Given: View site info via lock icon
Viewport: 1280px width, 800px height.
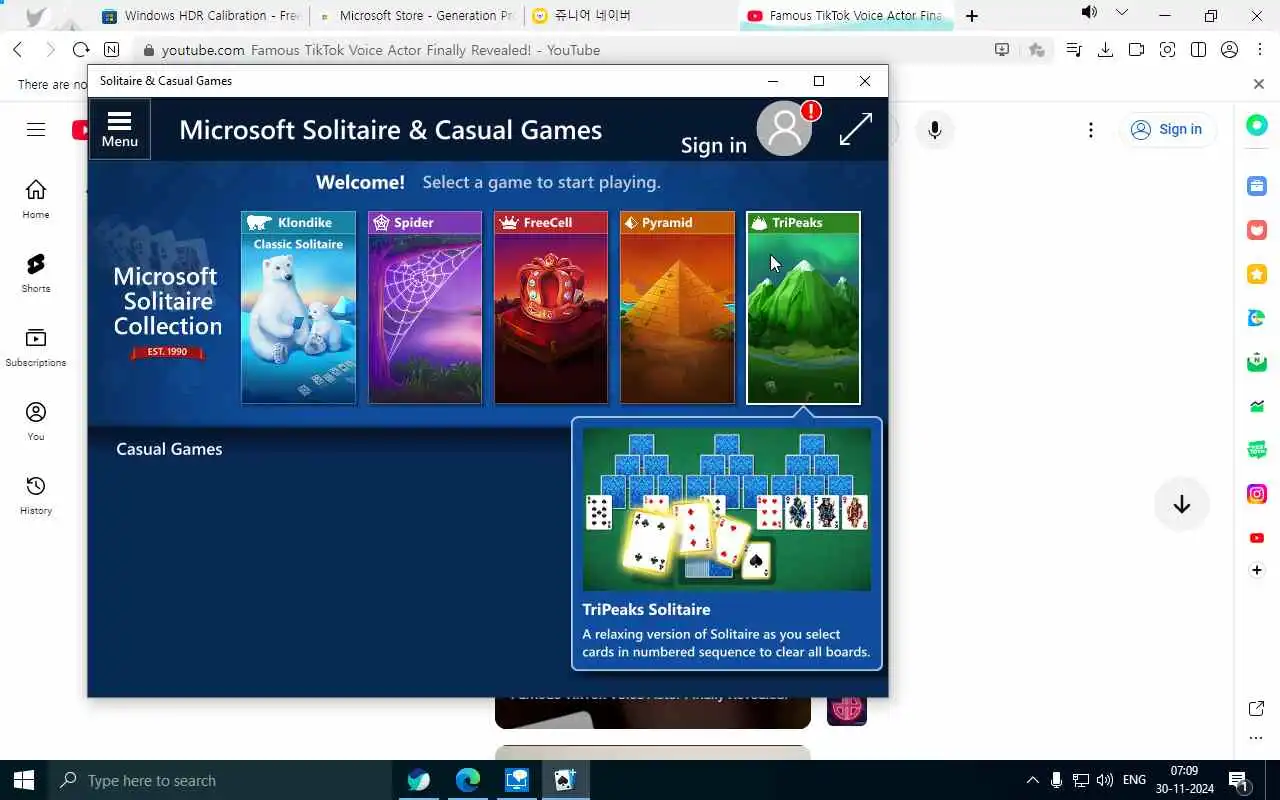Looking at the screenshot, I should pos(148,50).
